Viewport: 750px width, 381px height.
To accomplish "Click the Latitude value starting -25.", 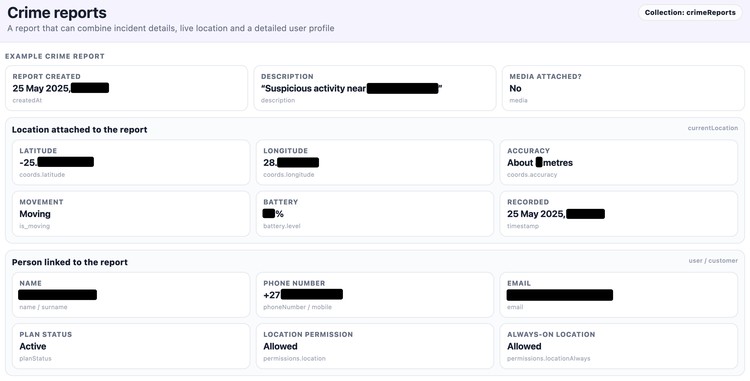I will click(56, 162).
